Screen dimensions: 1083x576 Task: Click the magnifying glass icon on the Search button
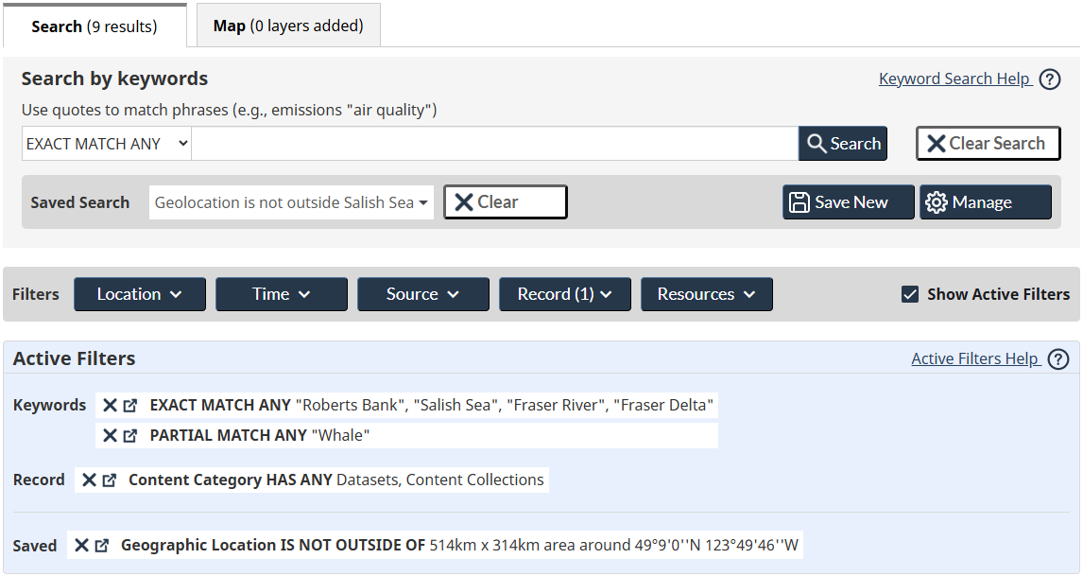tap(818, 143)
